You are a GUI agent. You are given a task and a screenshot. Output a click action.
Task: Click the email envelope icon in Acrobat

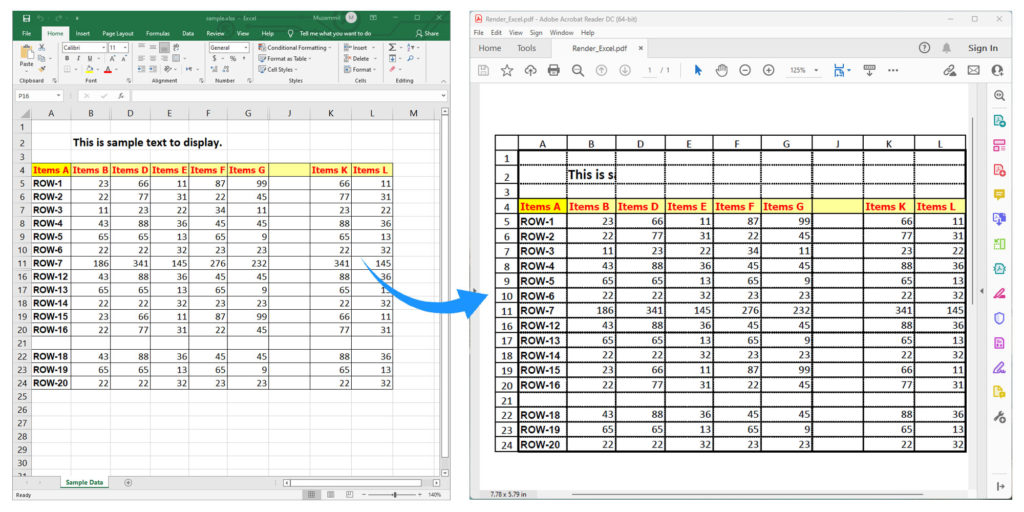(x=973, y=70)
